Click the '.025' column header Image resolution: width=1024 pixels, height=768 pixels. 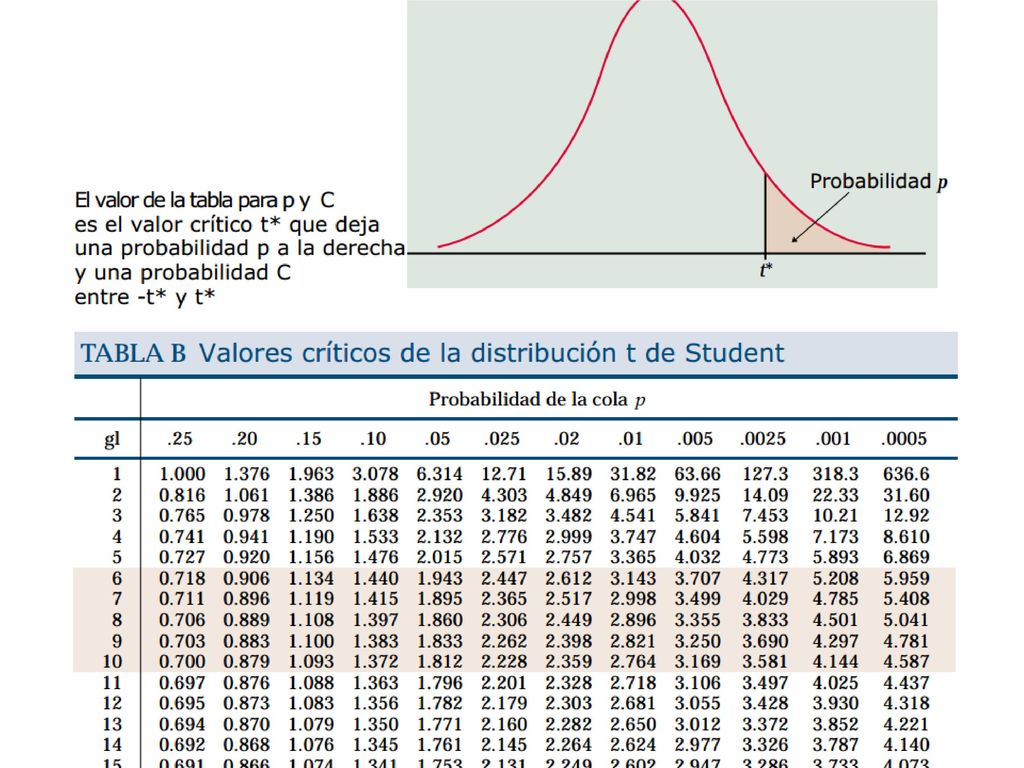click(502, 439)
